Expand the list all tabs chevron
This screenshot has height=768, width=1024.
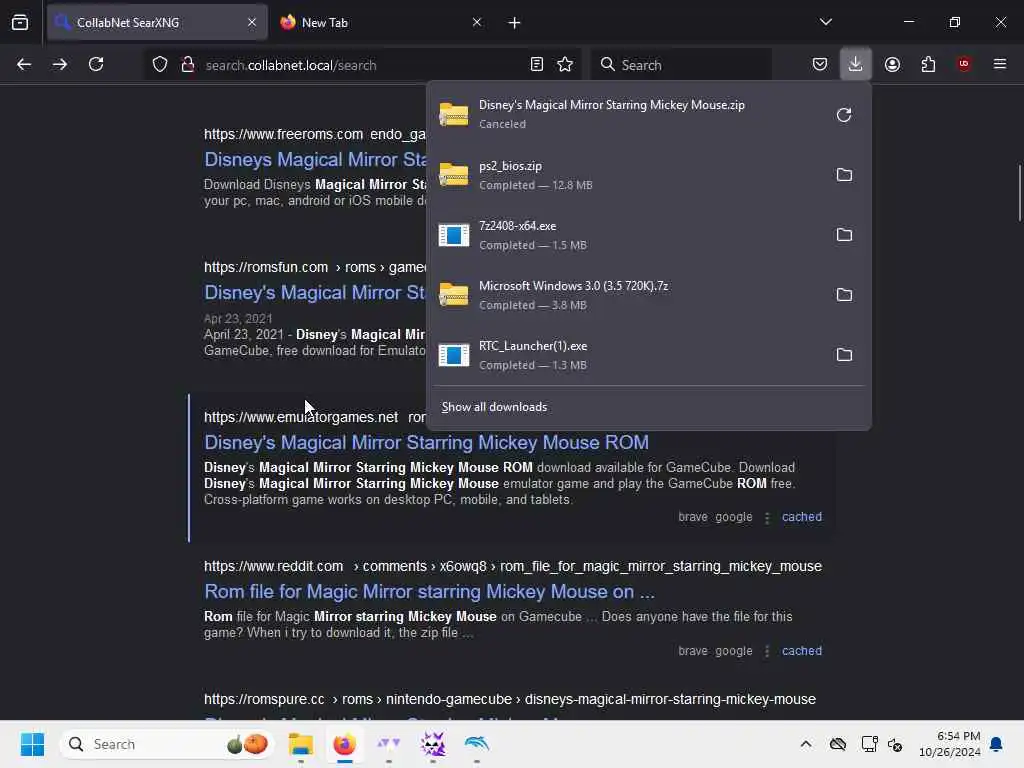coord(825,22)
